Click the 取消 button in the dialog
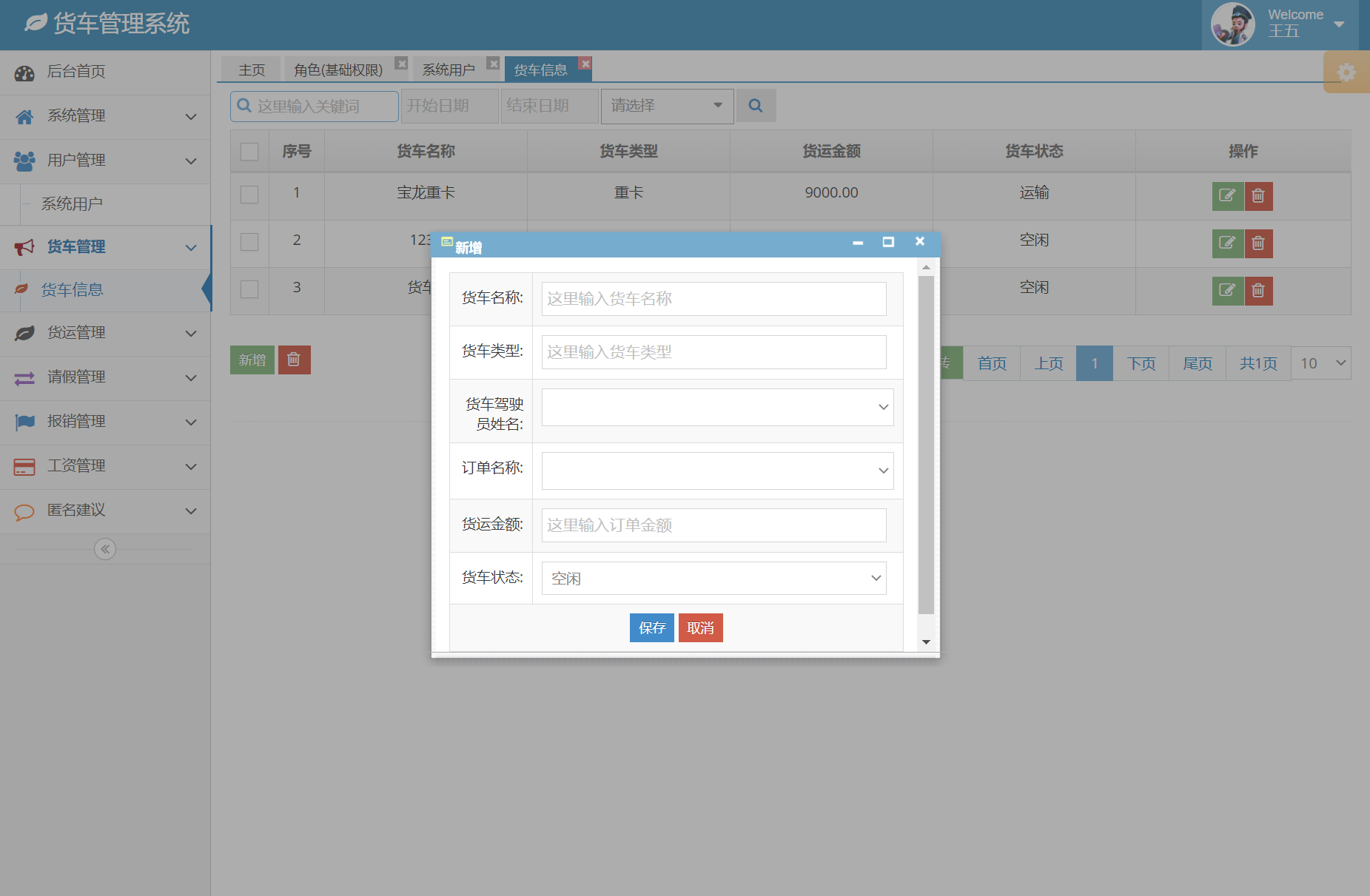The width and height of the screenshot is (1370, 896). 700,627
